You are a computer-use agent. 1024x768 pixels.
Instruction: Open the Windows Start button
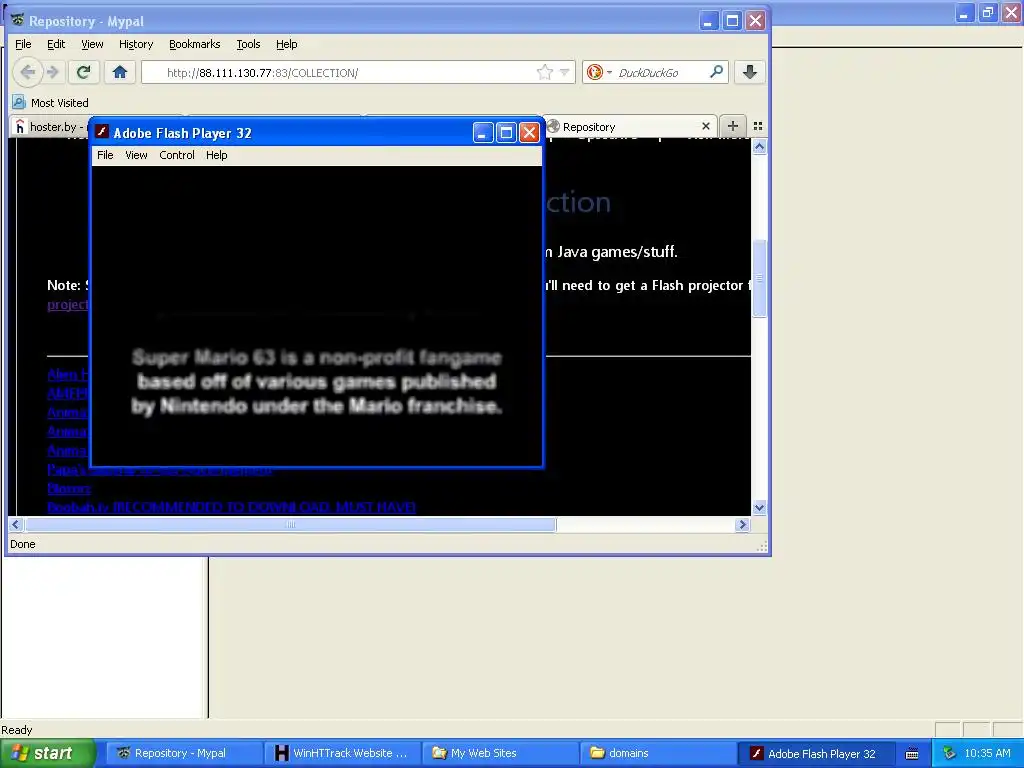pos(47,753)
